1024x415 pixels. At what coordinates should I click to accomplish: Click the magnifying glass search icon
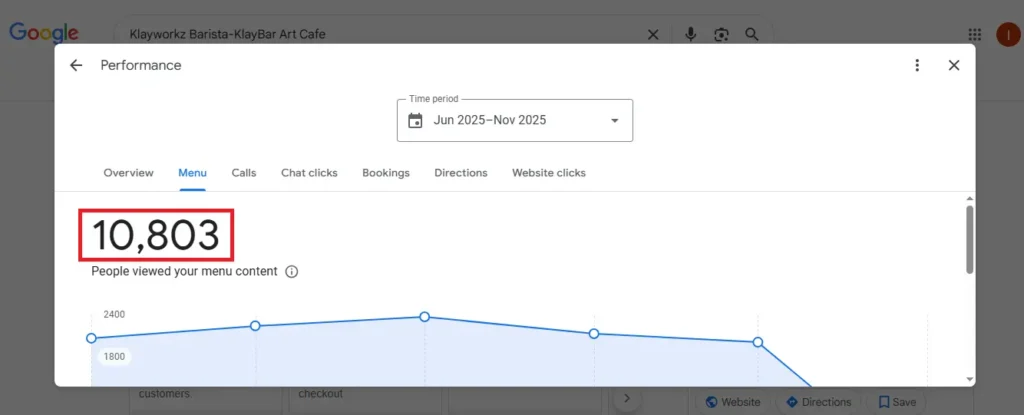click(x=752, y=35)
